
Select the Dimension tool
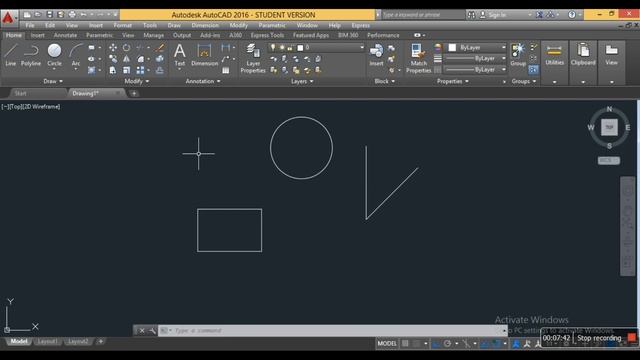coord(204,55)
